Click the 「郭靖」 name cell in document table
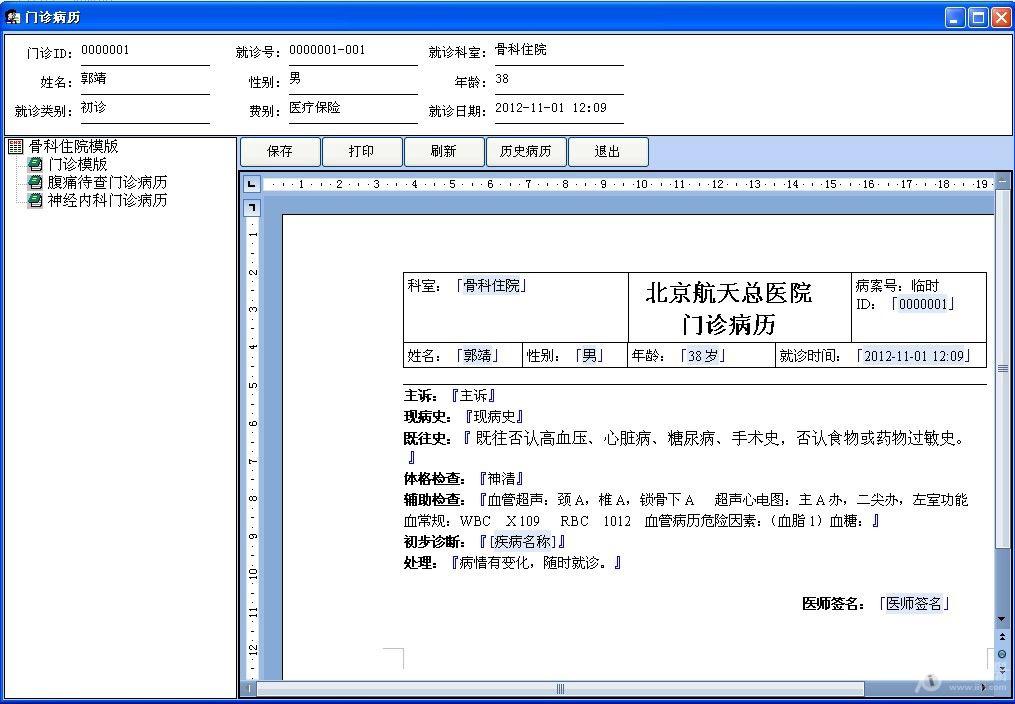The image size is (1015, 704). pyautogui.click(x=478, y=356)
